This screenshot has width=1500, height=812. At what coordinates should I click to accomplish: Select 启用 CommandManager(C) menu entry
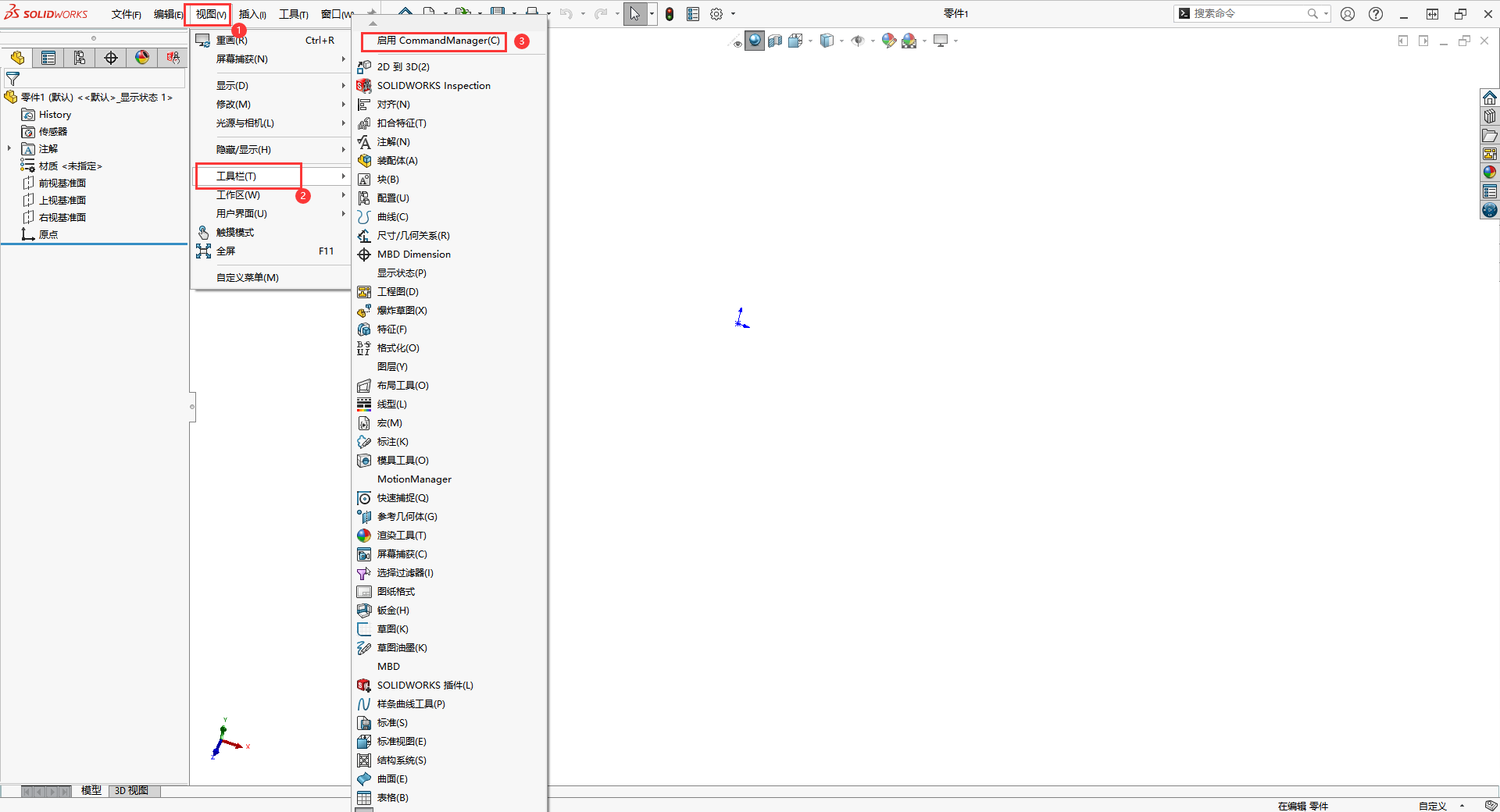pos(437,41)
